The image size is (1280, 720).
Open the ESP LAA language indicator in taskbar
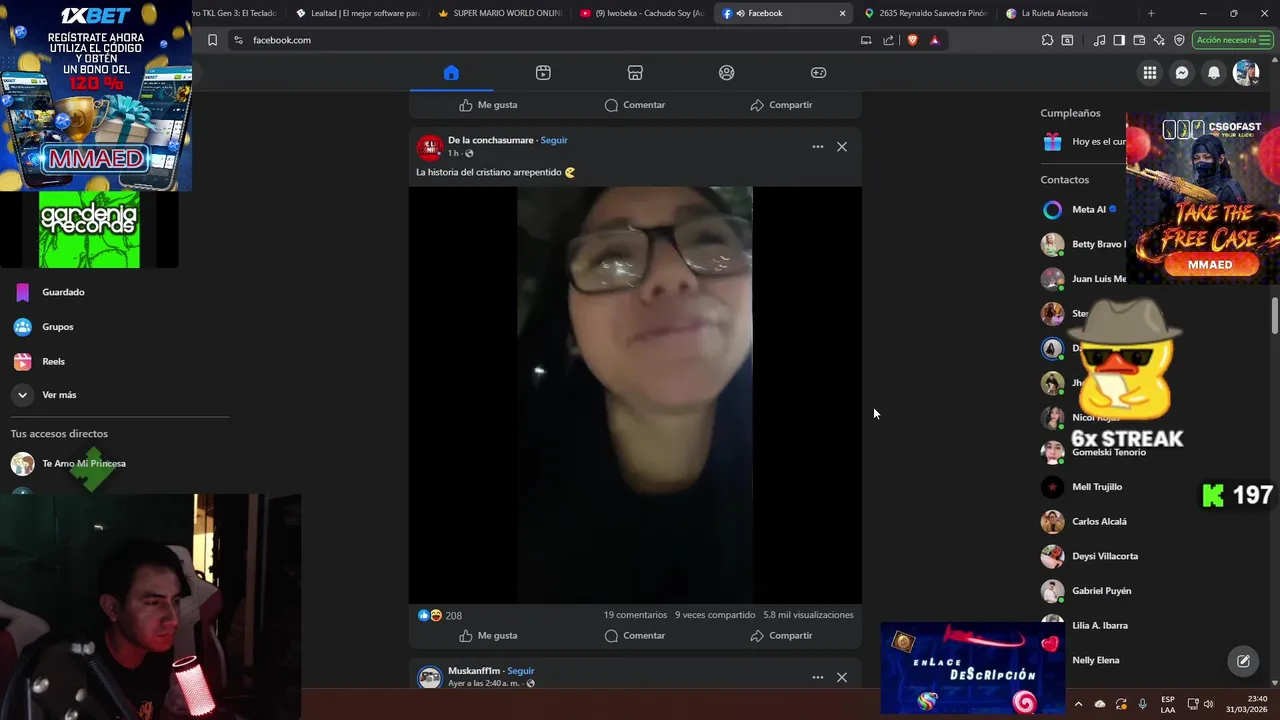pos(1168,704)
